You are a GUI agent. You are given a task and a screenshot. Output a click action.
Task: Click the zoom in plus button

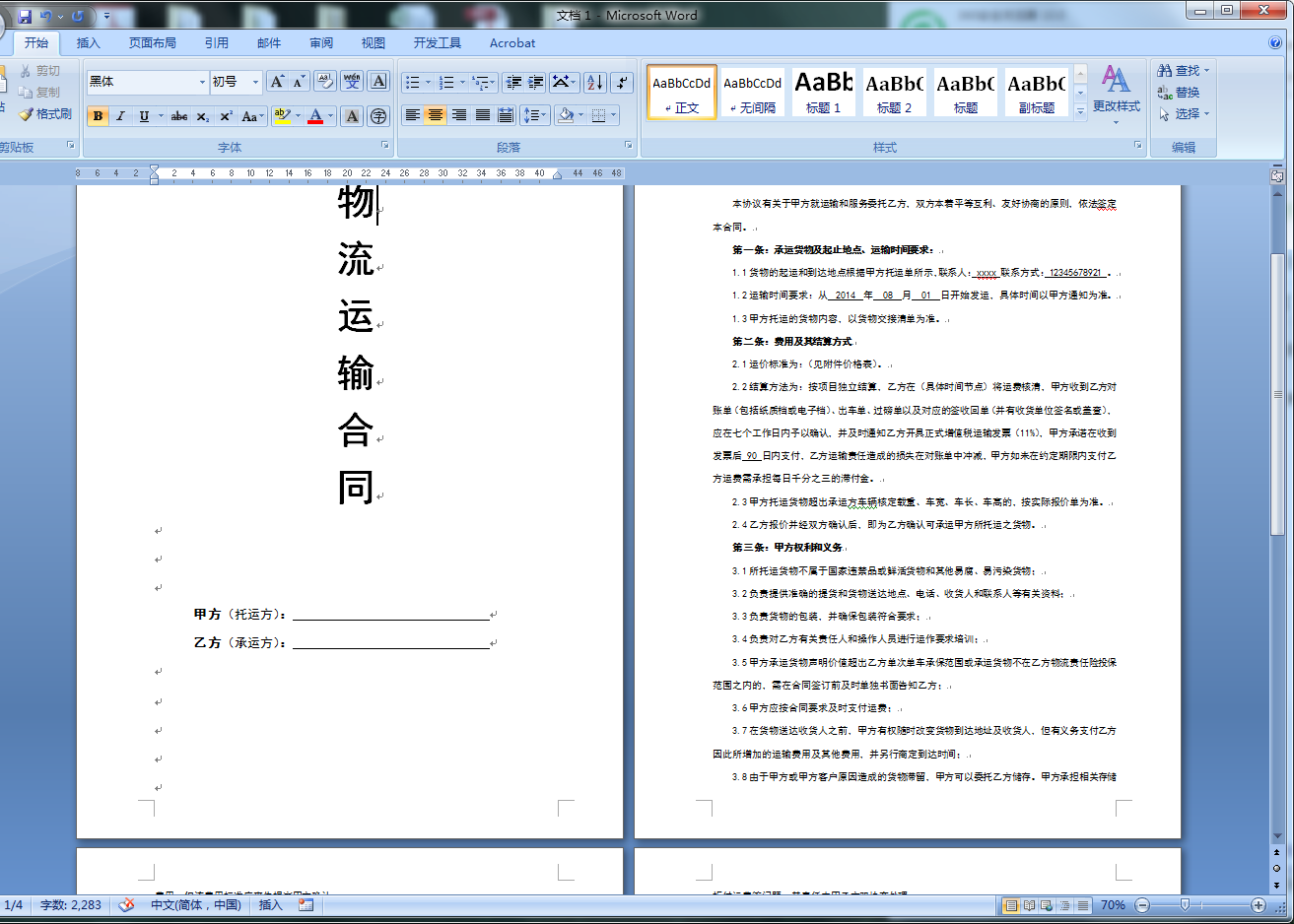[1259, 904]
